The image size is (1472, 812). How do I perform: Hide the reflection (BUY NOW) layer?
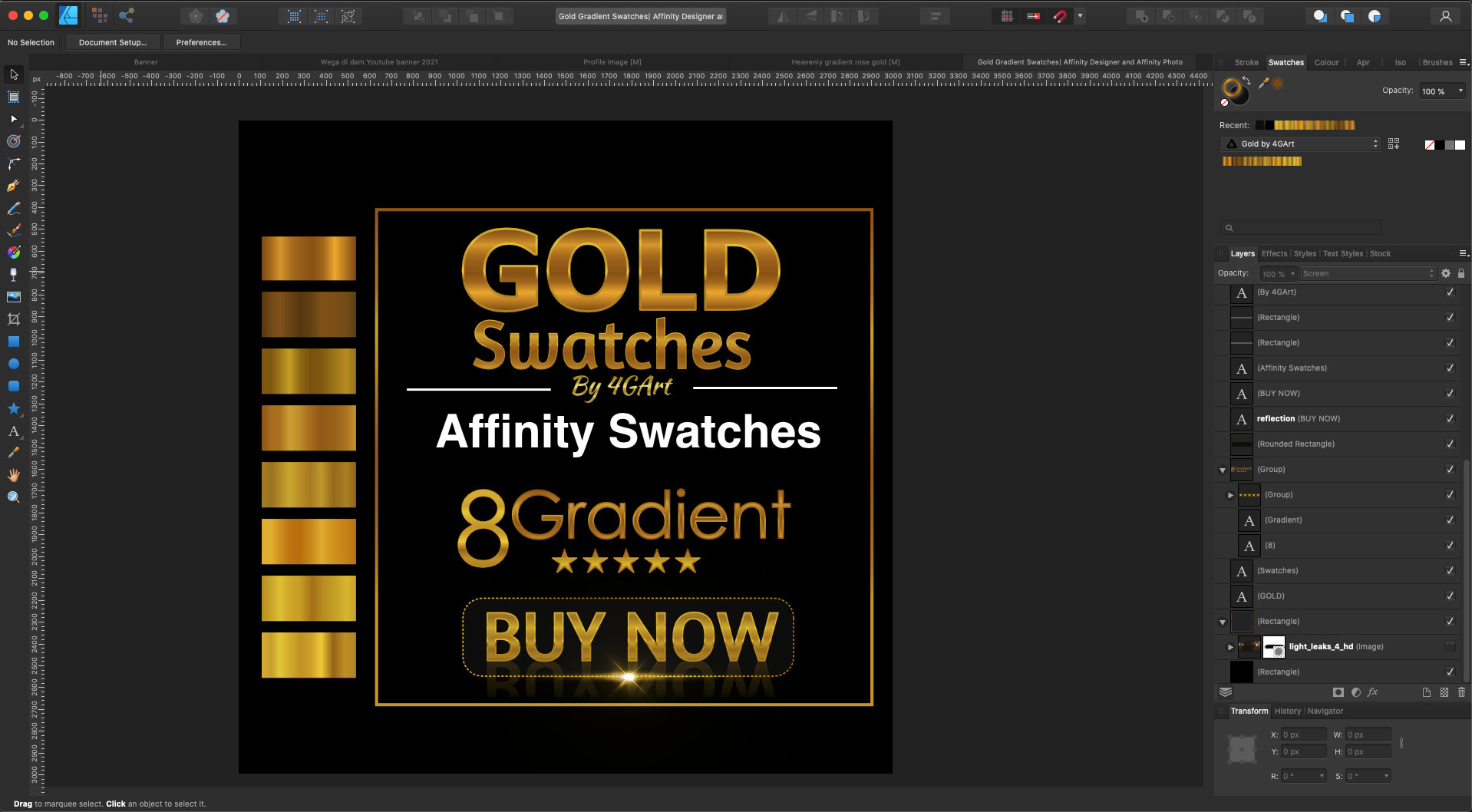1450,418
